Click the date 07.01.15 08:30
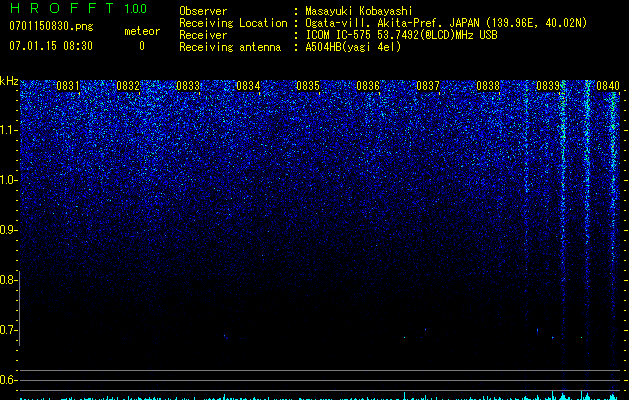The width and height of the screenshot is (629, 400). pos(51,46)
